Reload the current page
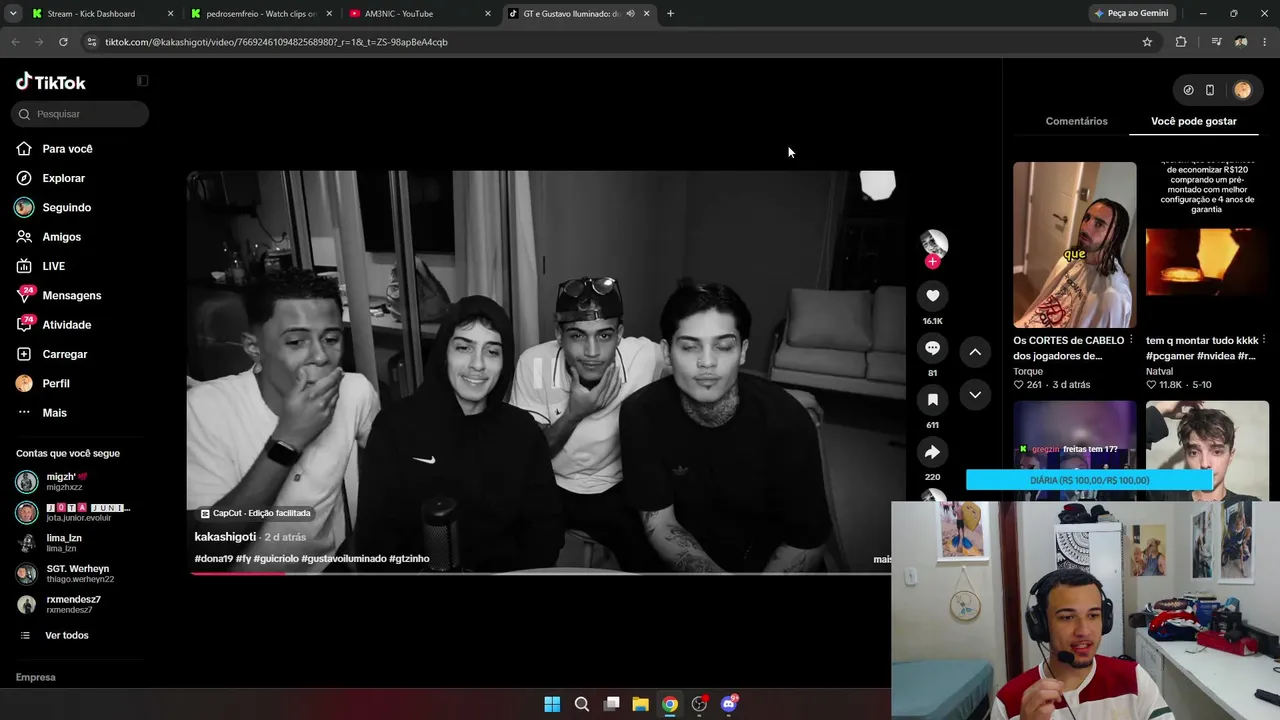The width and height of the screenshot is (1280, 720). point(63,42)
